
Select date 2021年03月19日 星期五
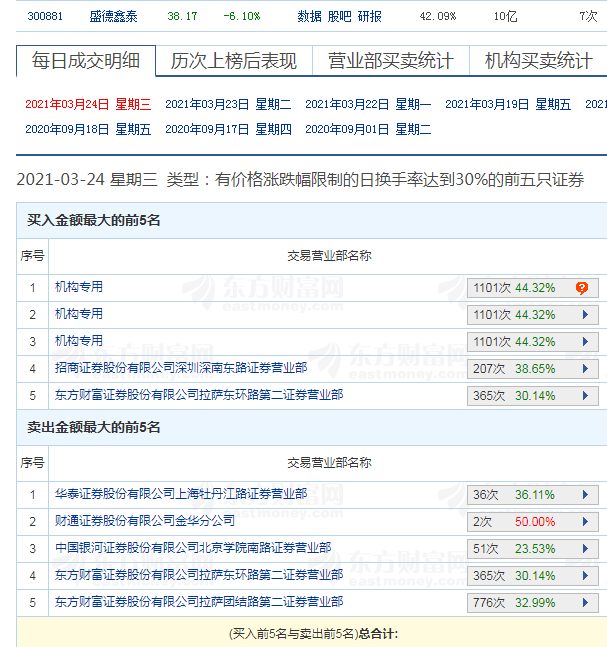pyautogui.click(x=508, y=104)
